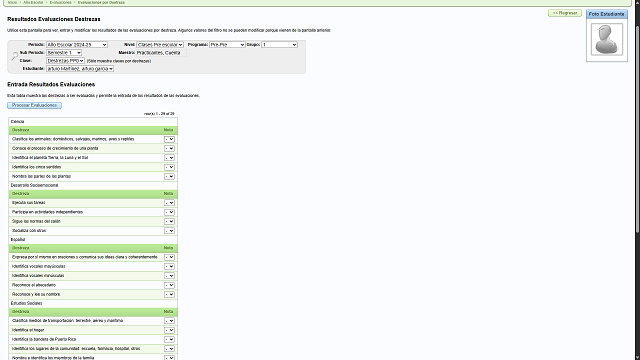This screenshot has width=640, height=360.
Task: Click the 'Identifica los cinco sentidos' row text
Action: [37, 167]
